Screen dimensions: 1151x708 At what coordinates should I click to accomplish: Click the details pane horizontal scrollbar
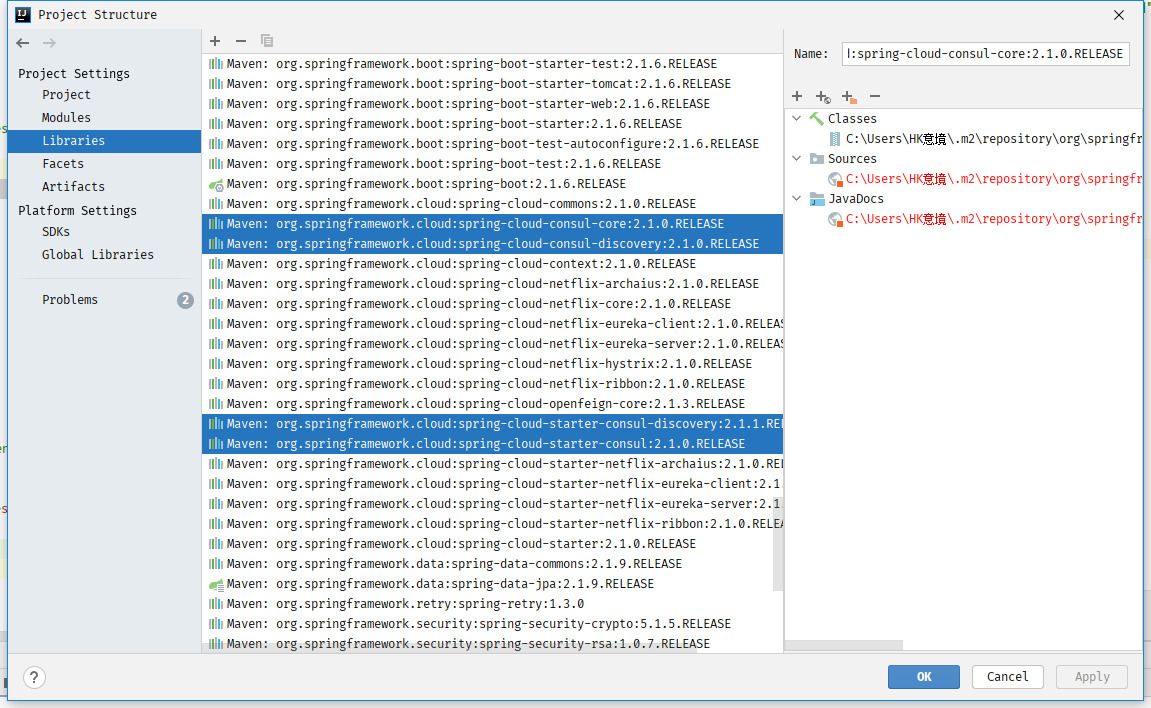coord(844,645)
